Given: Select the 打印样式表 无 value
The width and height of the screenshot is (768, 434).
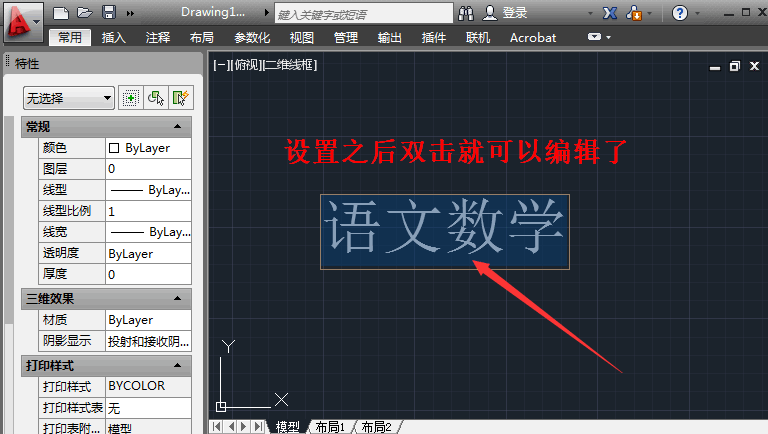Looking at the screenshot, I should tap(148, 408).
